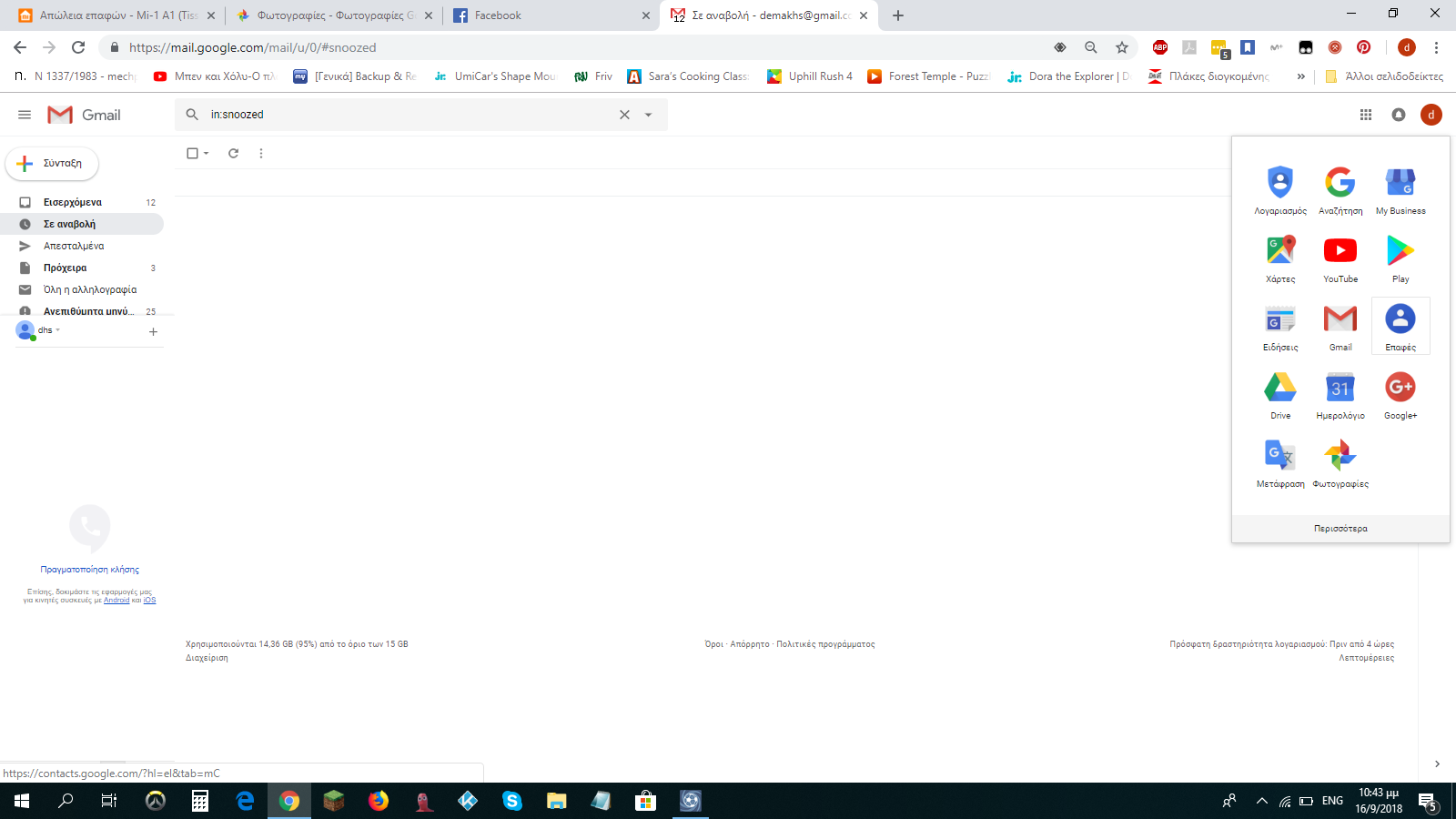Screen dimensions: 1456x819
Task: Toggle the Gmail main menu hamburger
Action: (x=25, y=115)
